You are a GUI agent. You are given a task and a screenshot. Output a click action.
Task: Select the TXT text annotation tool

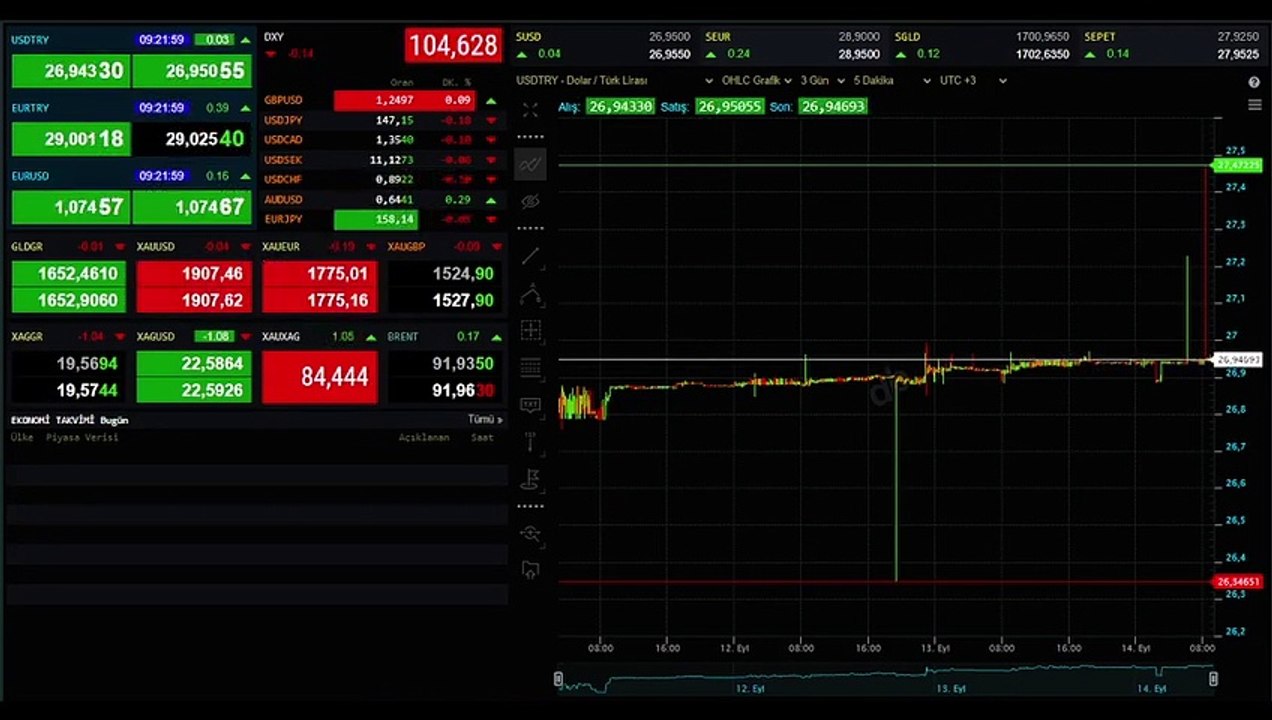pos(530,405)
